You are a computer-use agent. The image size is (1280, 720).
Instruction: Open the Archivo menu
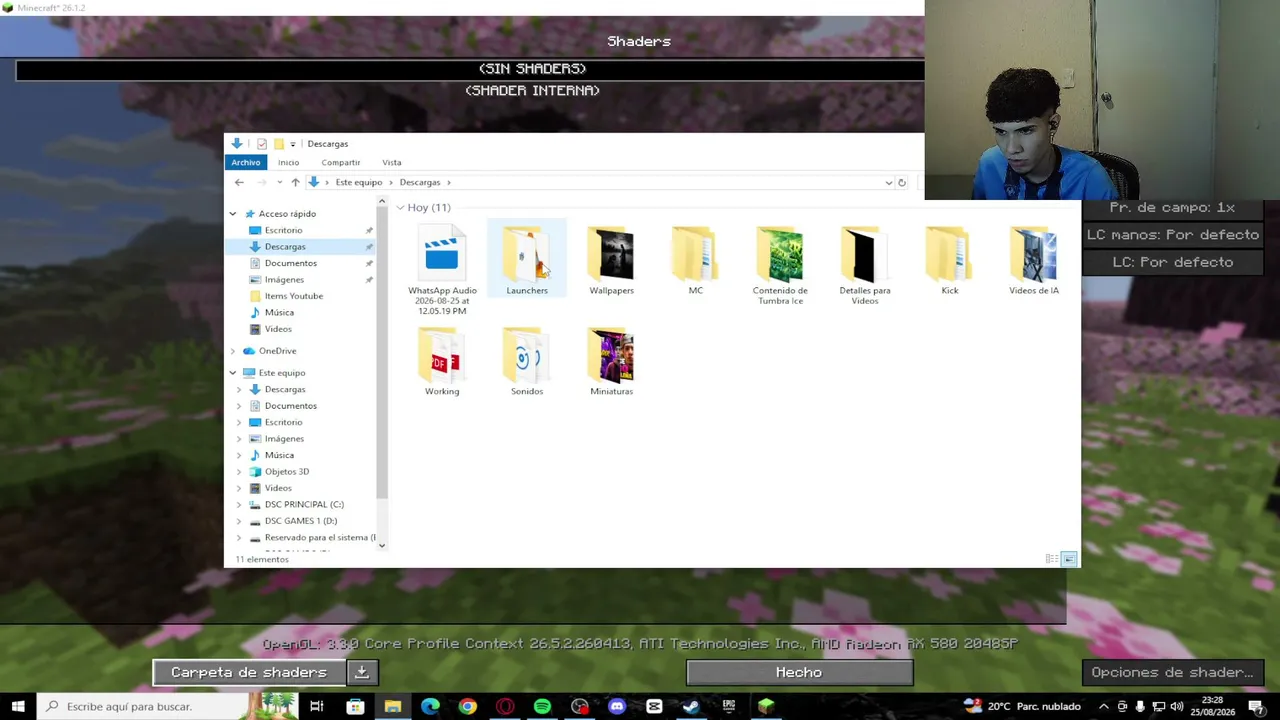[245, 162]
